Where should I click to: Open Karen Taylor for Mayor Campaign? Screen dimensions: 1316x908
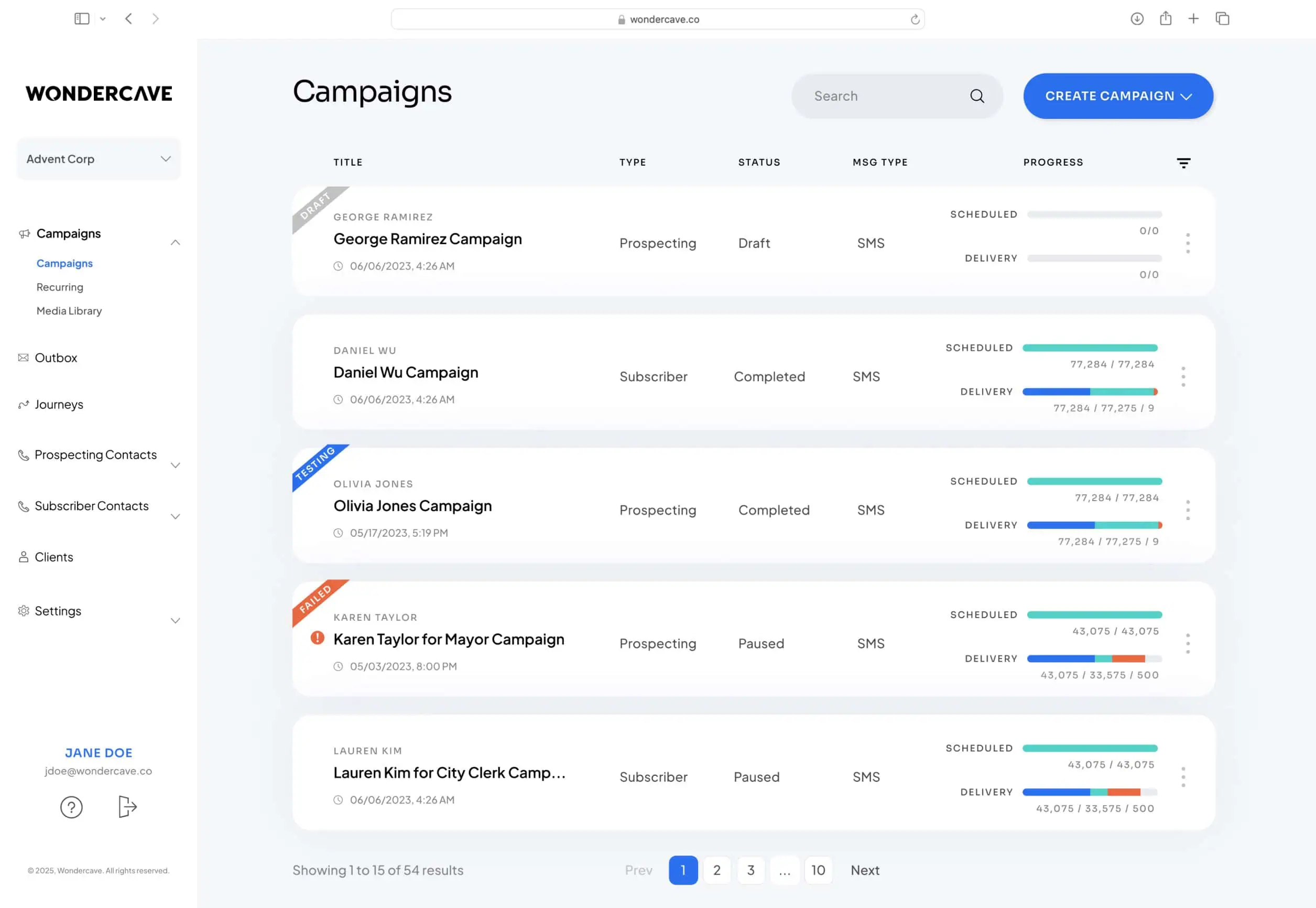click(x=449, y=640)
